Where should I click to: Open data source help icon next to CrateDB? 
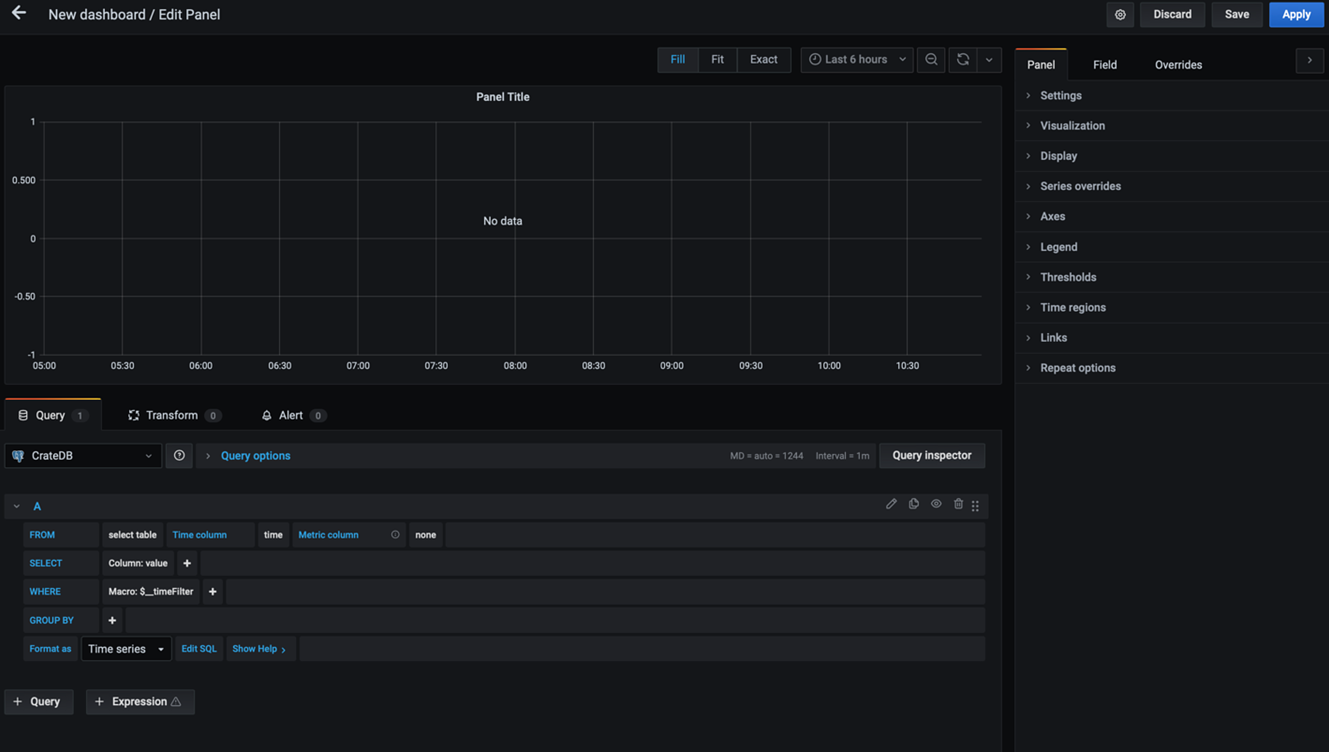(x=179, y=456)
